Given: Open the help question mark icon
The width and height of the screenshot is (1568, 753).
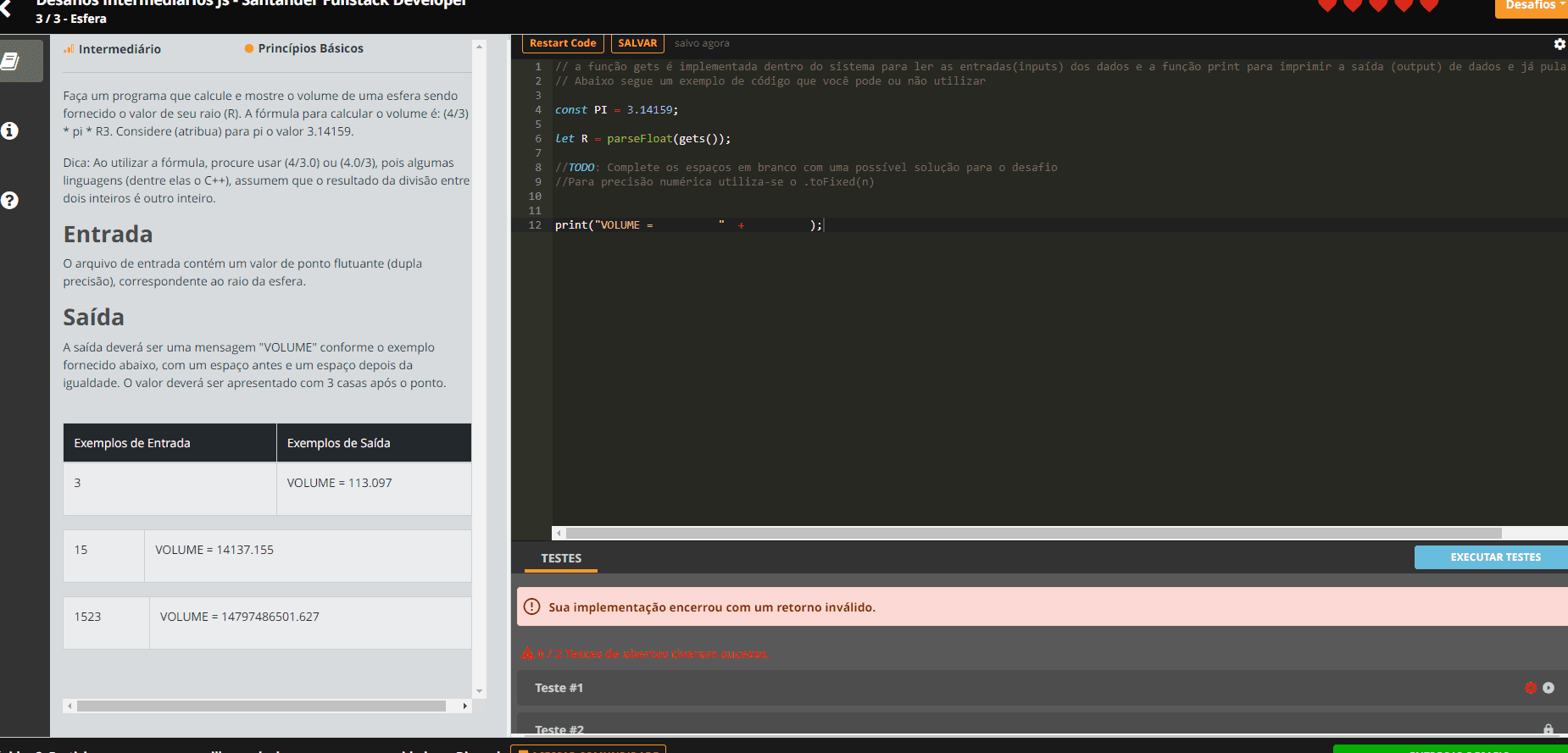Looking at the screenshot, I should (10, 201).
